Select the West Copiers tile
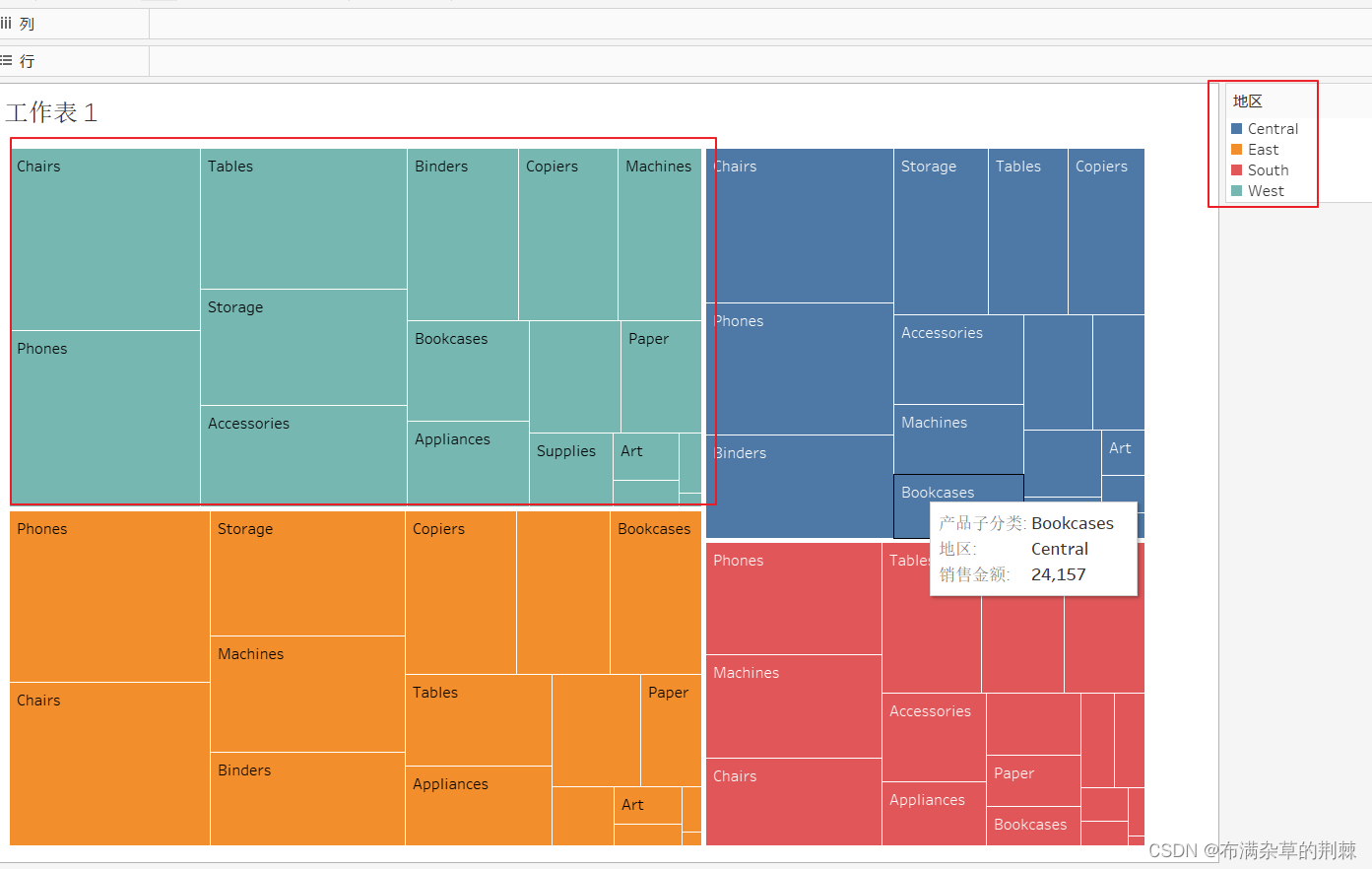Image resolution: width=1372 pixels, height=869 pixels. [568, 234]
